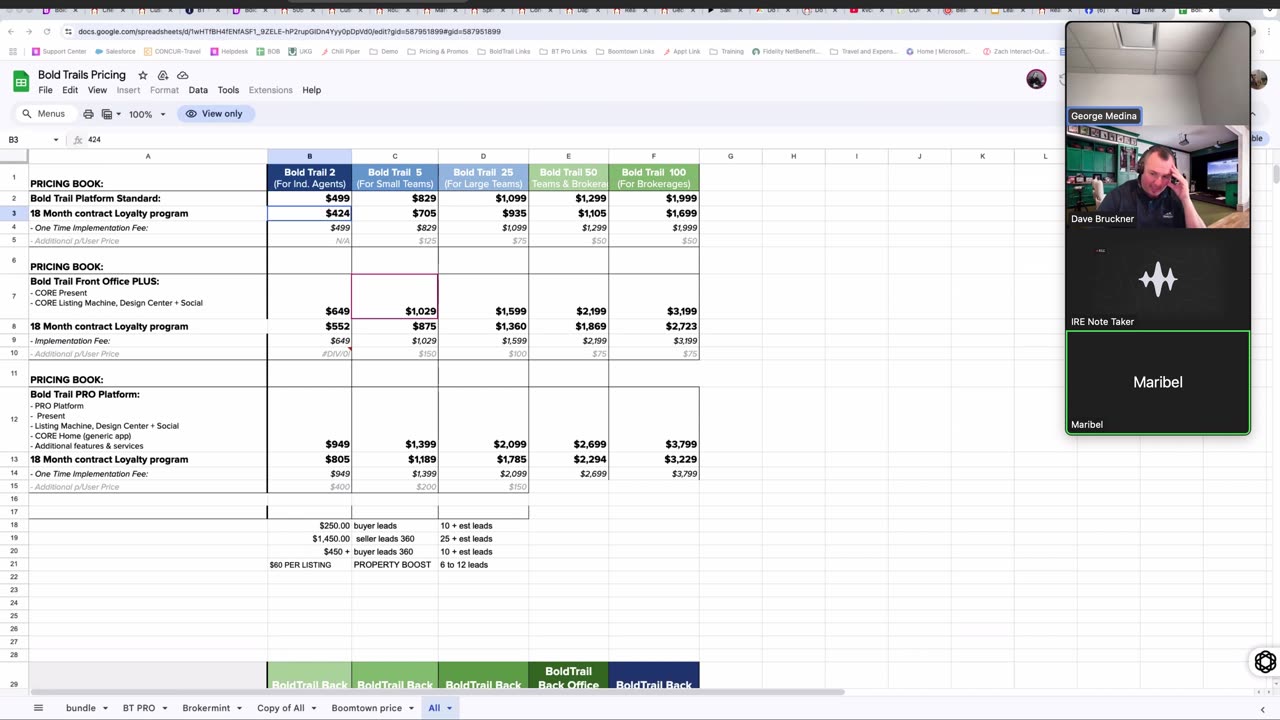The image size is (1280, 720).
Task: Switch to the Brokermint sheet tab
Action: [x=206, y=708]
